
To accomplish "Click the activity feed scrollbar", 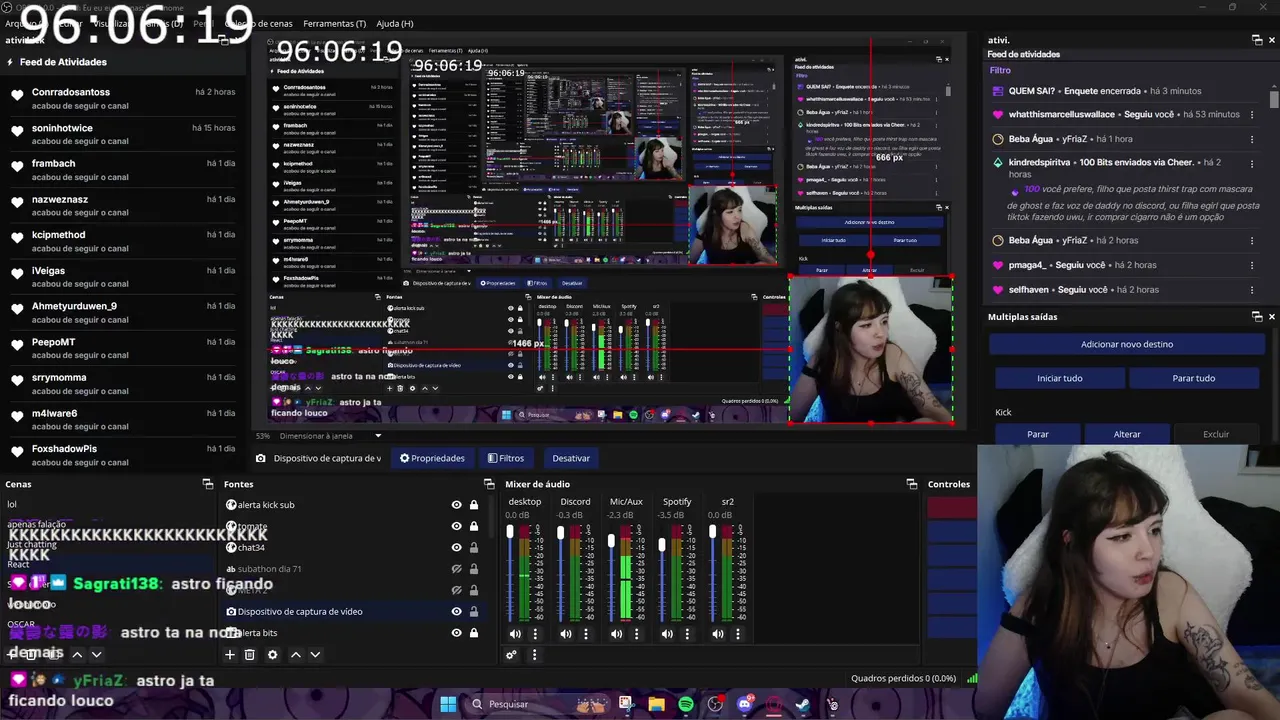I will [x=1274, y=100].
